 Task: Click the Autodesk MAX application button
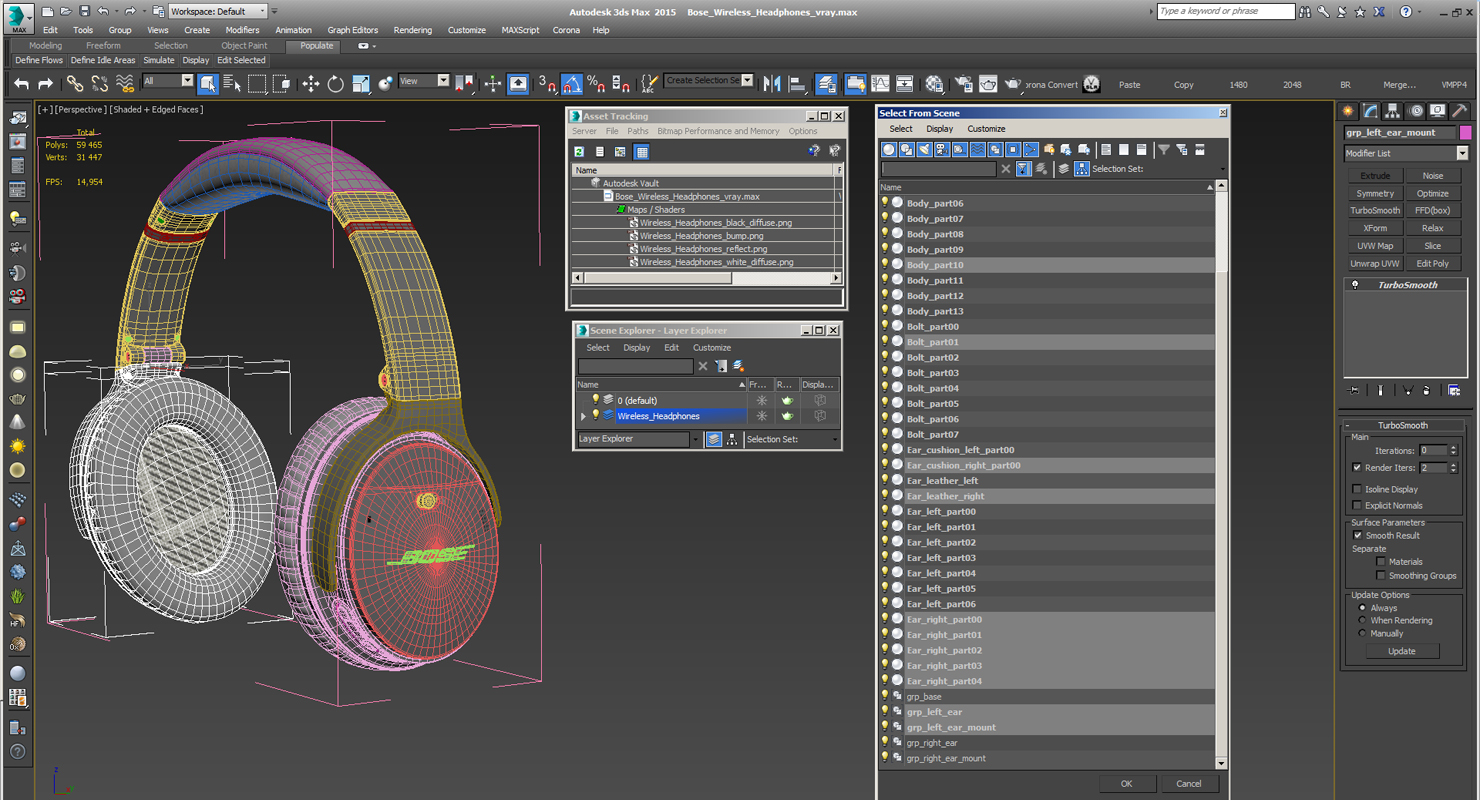click(18, 18)
